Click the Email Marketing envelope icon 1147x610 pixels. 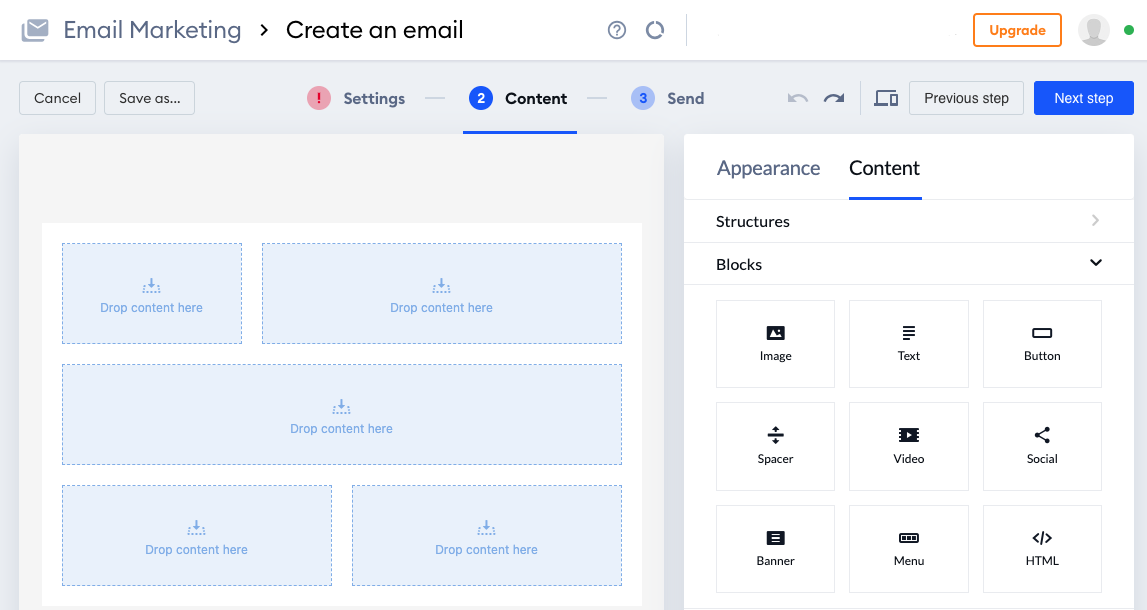(x=35, y=30)
